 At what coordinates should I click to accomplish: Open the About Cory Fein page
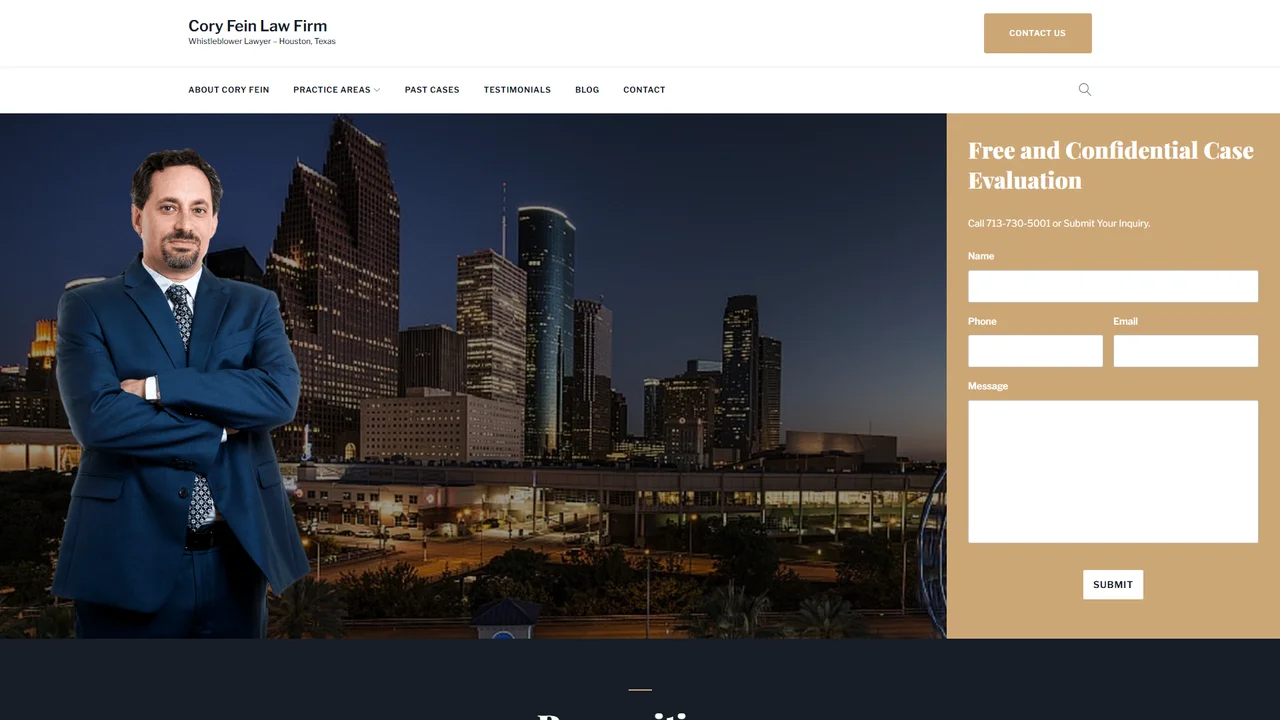(x=229, y=90)
